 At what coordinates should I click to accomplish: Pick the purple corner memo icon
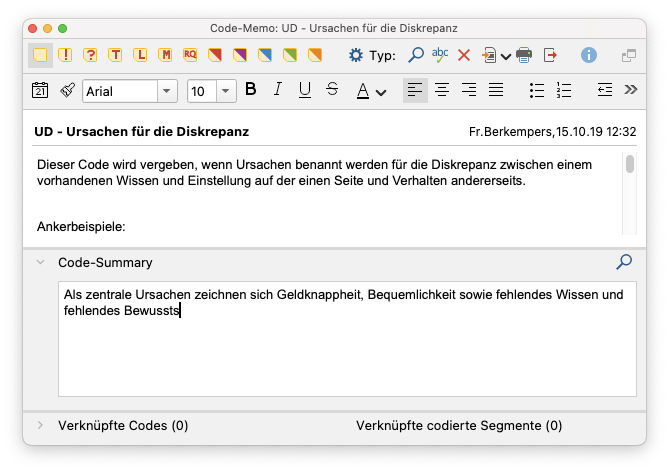point(240,55)
